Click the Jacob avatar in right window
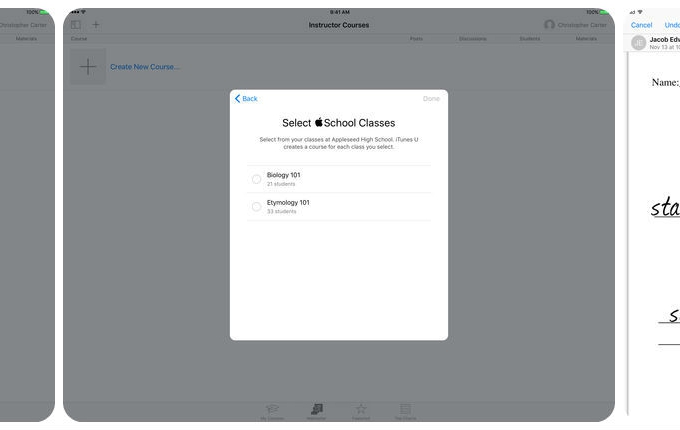Image resolution: width=680 pixels, height=430 pixels. coord(638,43)
